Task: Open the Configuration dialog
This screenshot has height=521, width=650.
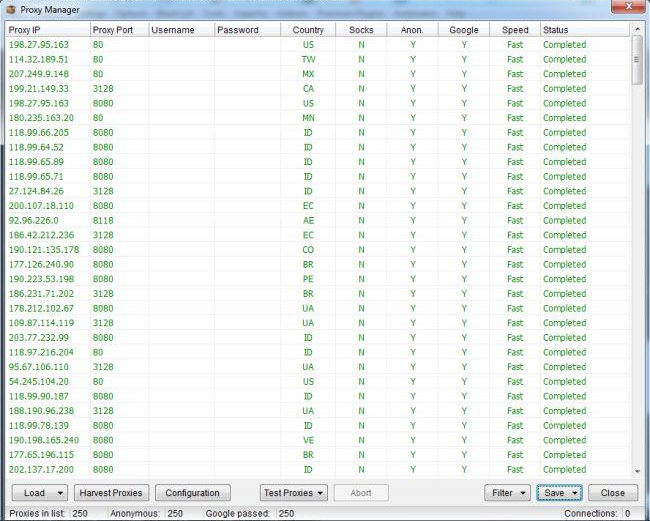Action: tap(192, 493)
